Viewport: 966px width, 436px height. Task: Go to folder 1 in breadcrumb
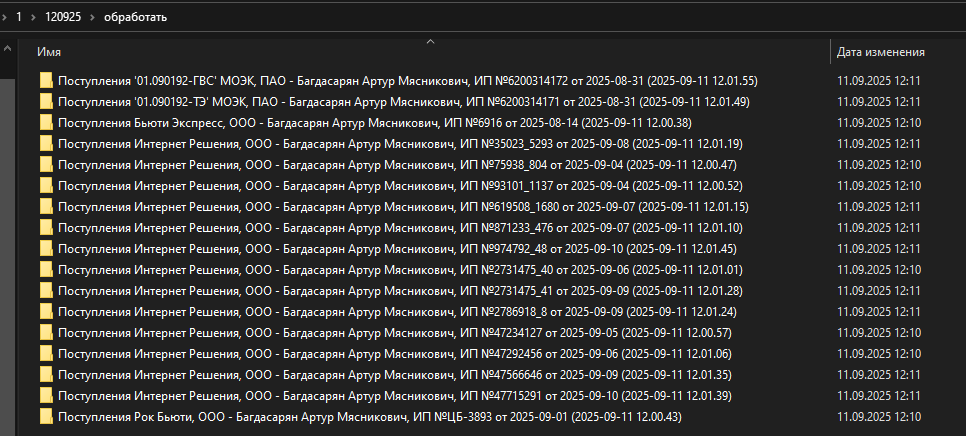coord(18,17)
